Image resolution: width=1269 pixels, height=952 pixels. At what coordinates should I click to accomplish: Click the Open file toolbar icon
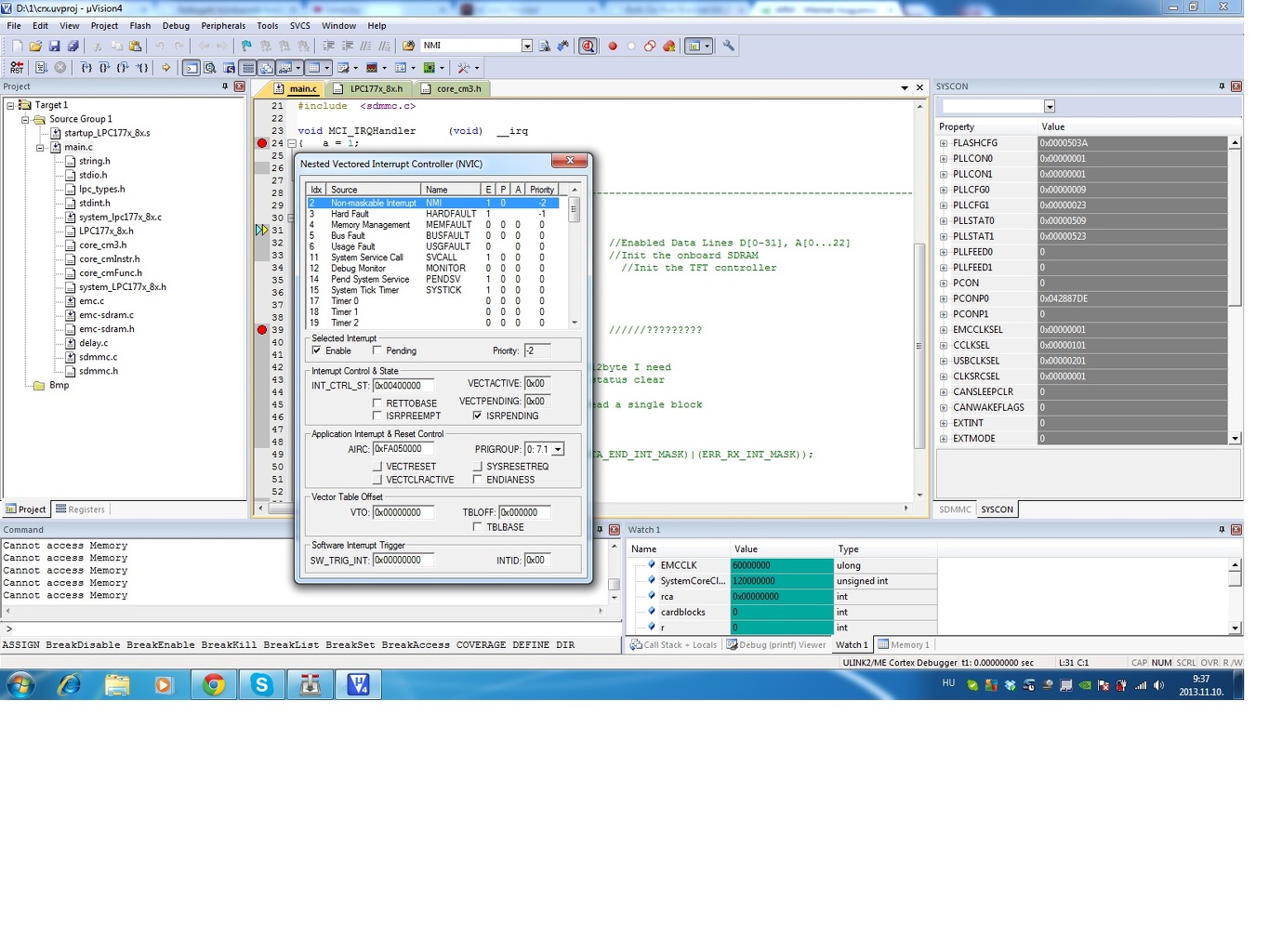tap(35, 46)
